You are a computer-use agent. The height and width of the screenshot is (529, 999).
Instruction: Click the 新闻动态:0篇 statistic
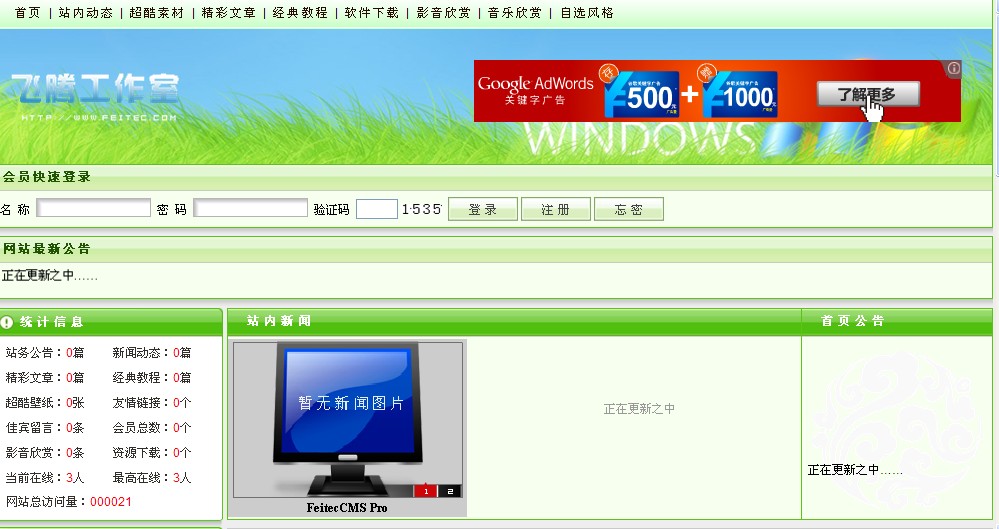(x=152, y=352)
